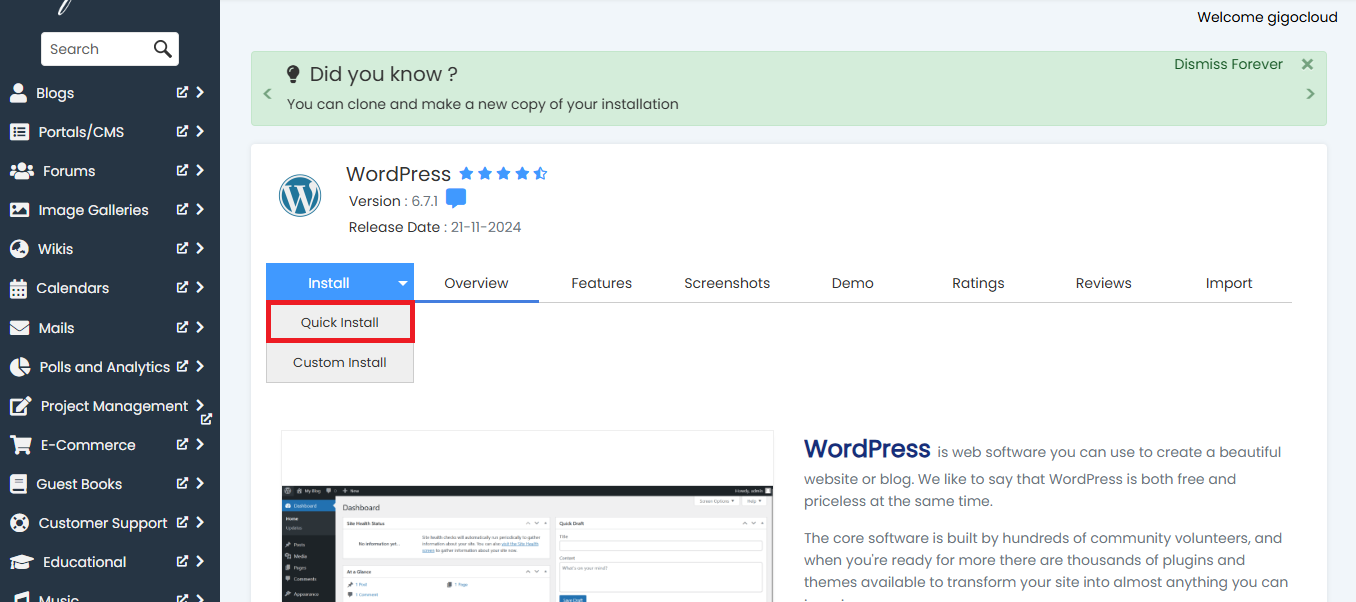Click the Customer Support lifebuoy icon

pos(19,523)
